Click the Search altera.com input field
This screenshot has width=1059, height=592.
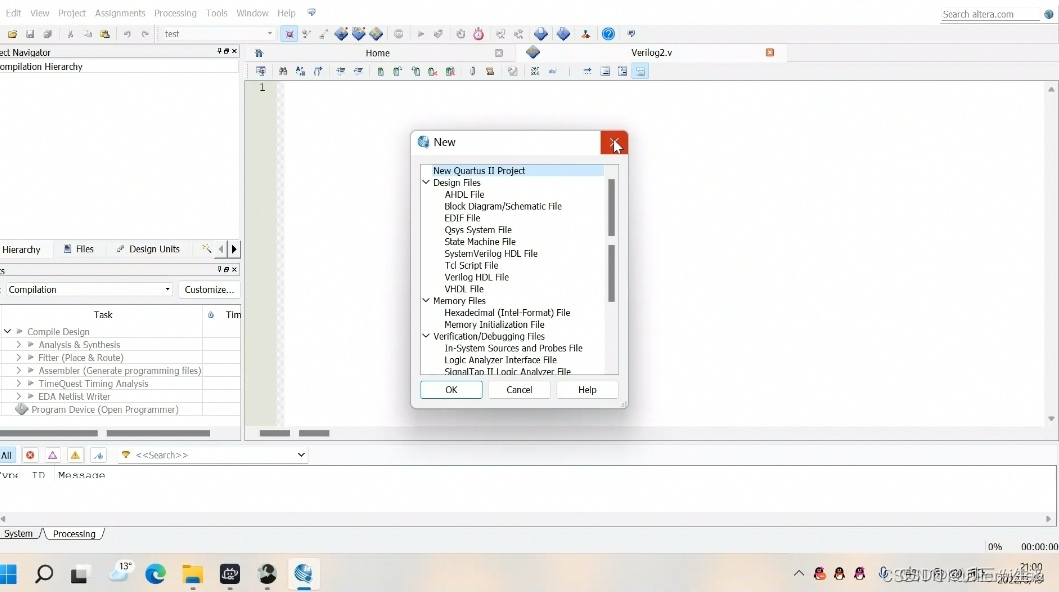pos(991,14)
